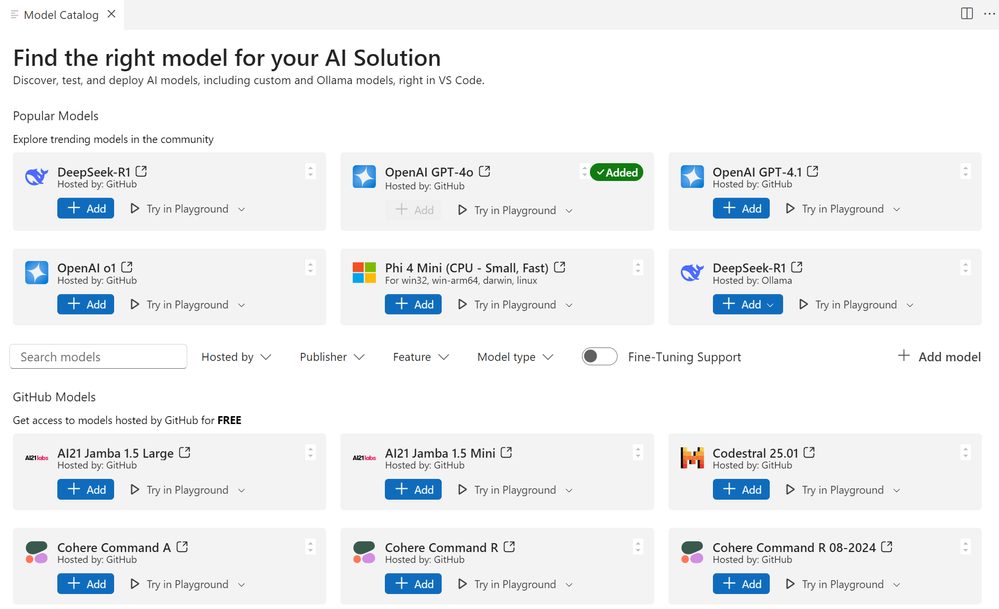This screenshot has width=999, height=609.
Task: Expand the Hosted by filter dropdown
Action: (236, 357)
